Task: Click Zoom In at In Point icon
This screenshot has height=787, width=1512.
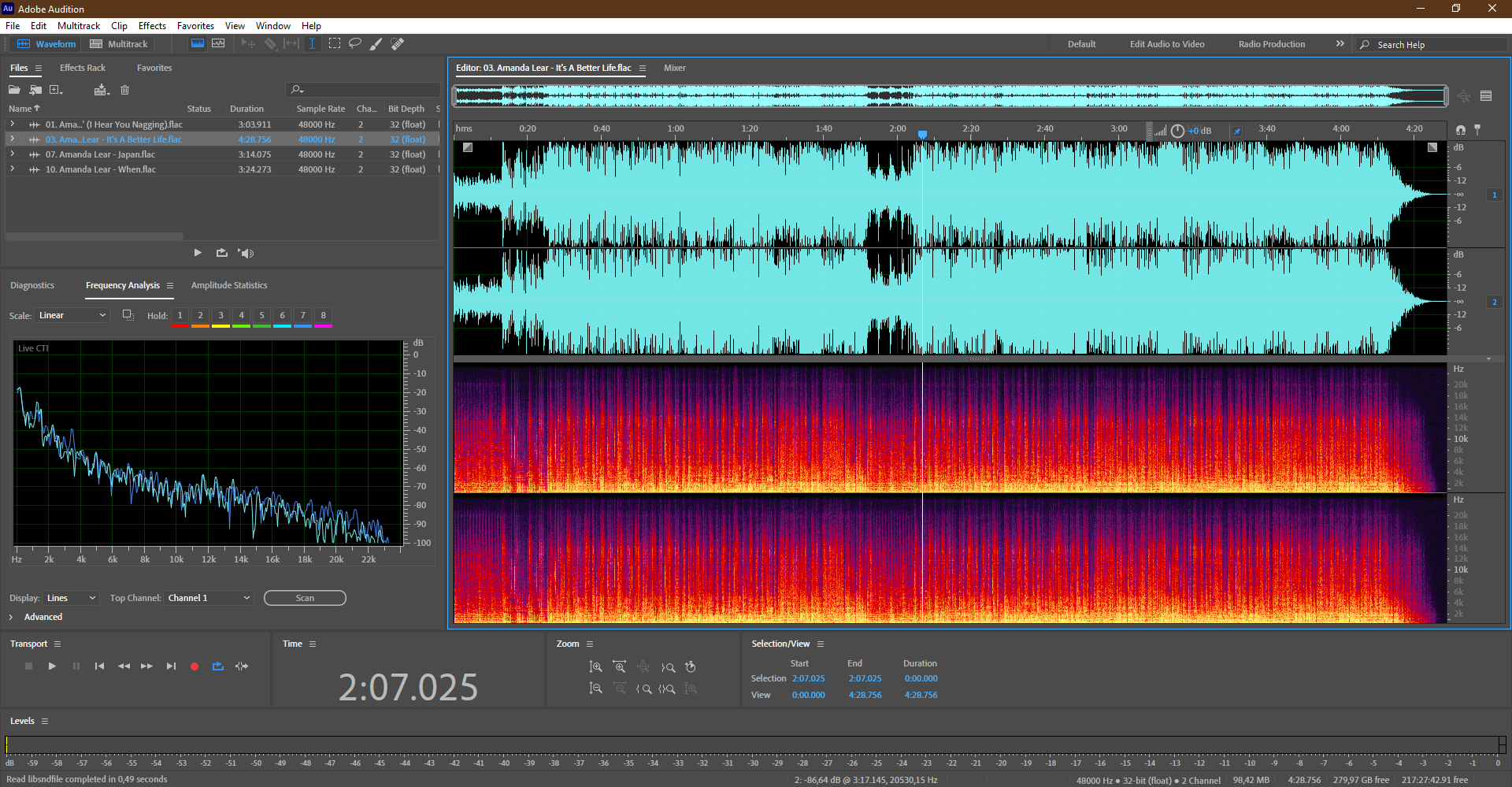Action: click(x=643, y=689)
